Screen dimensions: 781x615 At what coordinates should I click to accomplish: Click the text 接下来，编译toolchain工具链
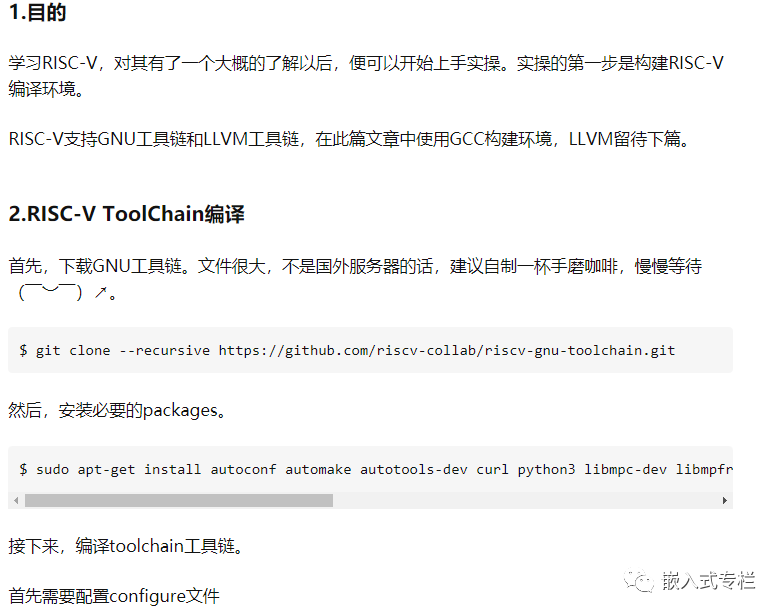tap(126, 546)
